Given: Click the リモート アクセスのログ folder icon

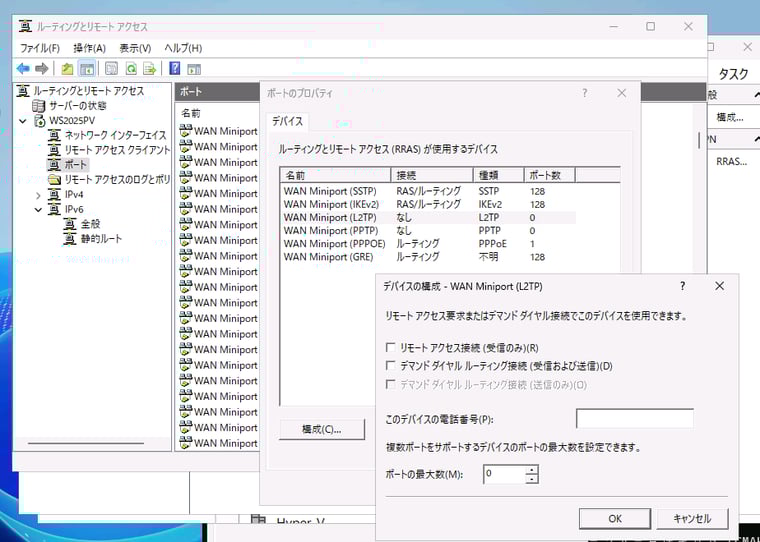Looking at the screenshot, I should pos(54,180).
